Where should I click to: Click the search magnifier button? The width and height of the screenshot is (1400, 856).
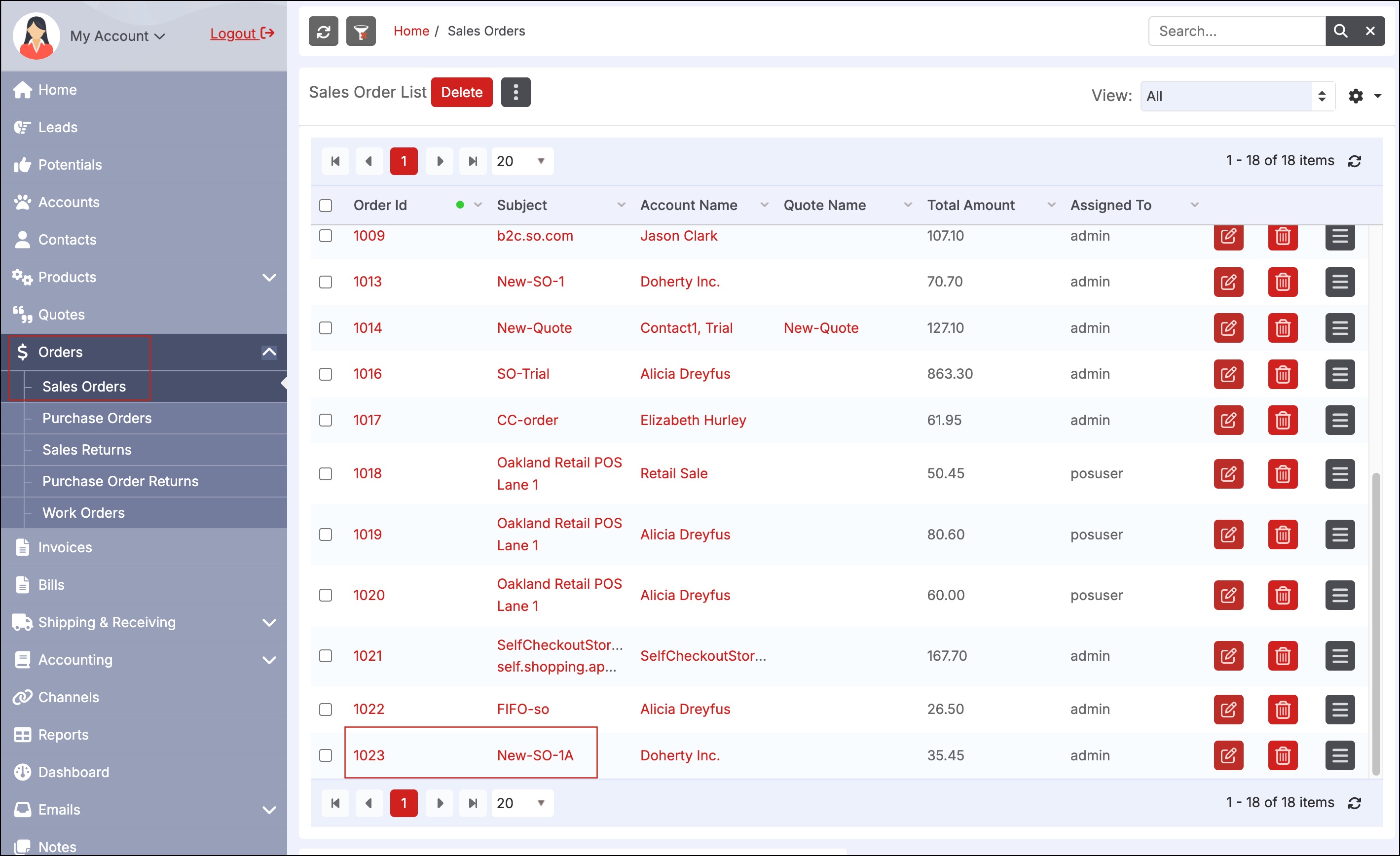(x=1340, y=31)
